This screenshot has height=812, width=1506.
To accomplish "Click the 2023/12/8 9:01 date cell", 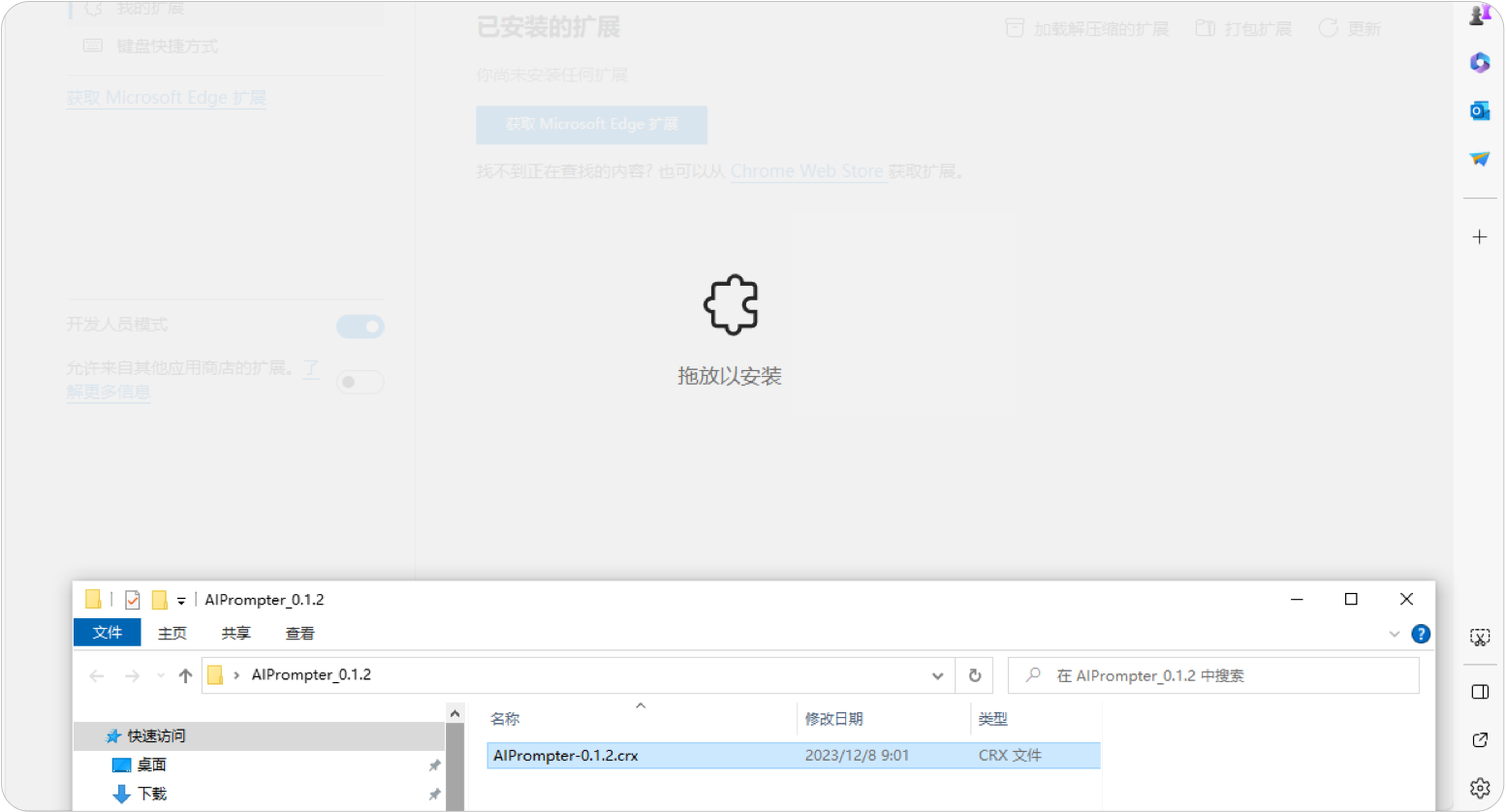I will 857,756.
